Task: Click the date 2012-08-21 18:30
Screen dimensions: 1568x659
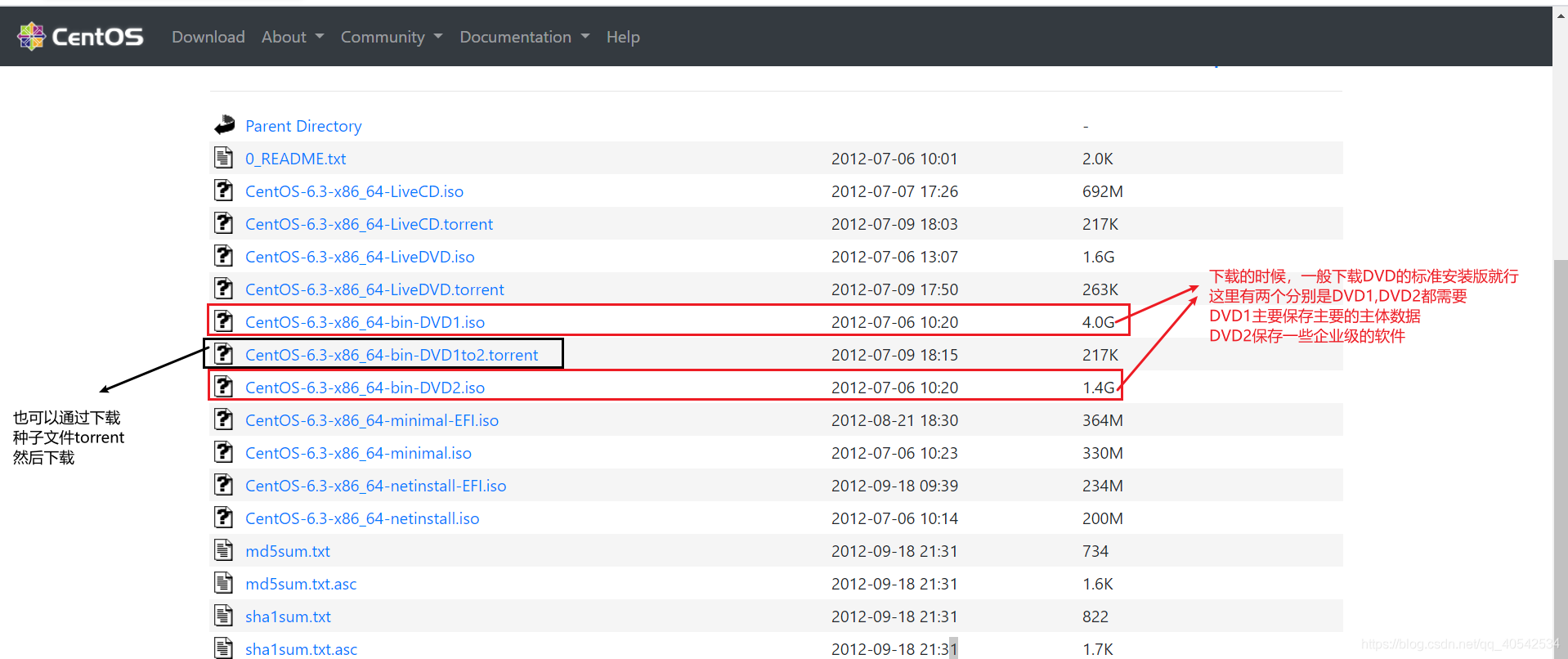Action: coord(894,420)
